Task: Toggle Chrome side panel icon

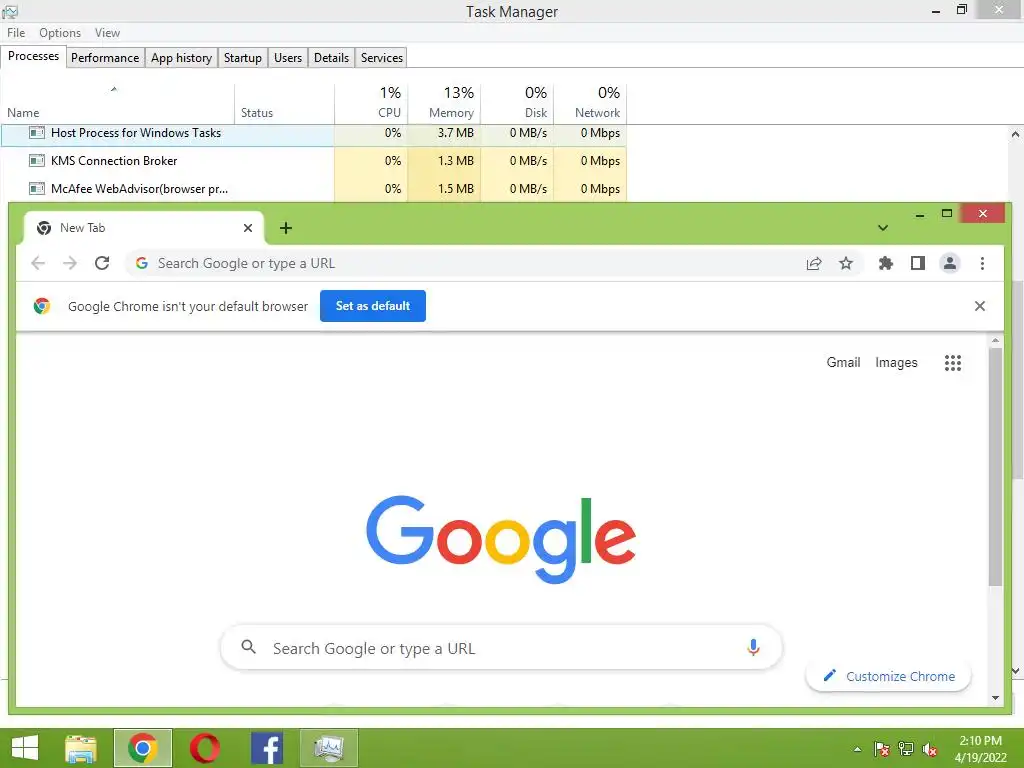Action: point(918,263)
